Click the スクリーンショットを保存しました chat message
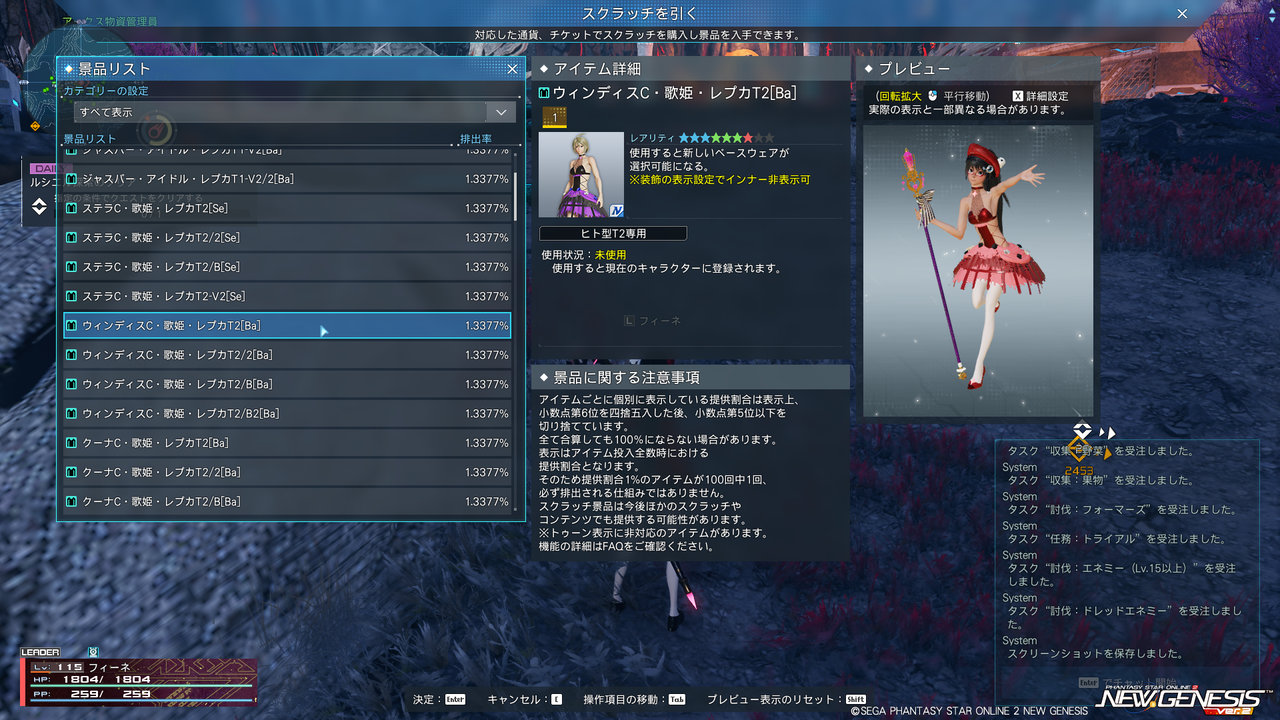Screen dimensions: 1280x720 tap(1096, 653)
